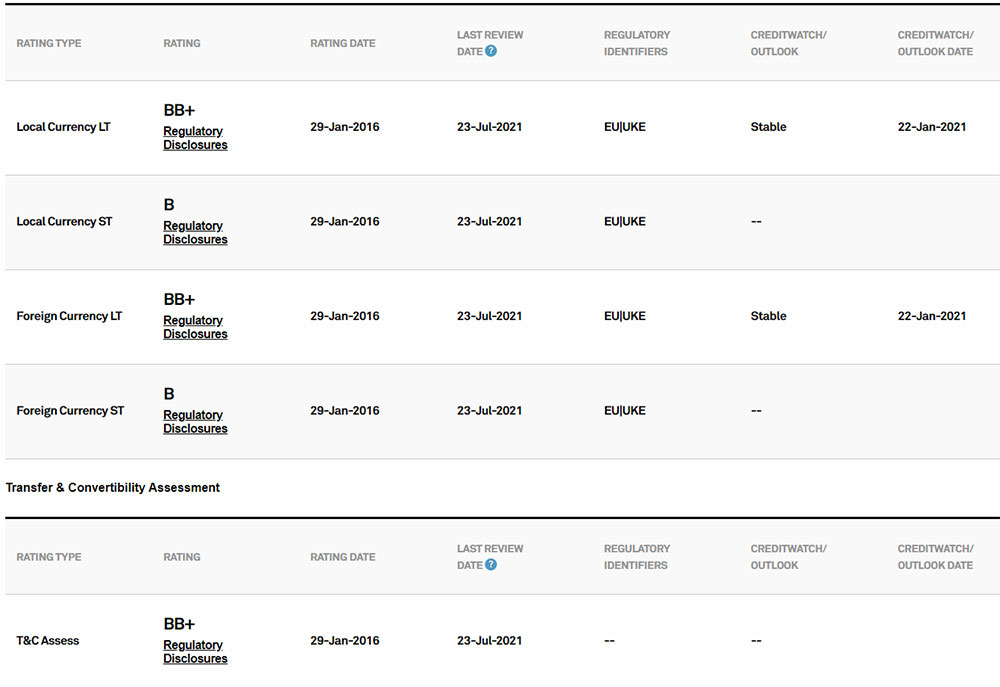Click the Rating Type header in the top table
The height and width of the screenshot is (687, 1000).
tap(49, 44)
